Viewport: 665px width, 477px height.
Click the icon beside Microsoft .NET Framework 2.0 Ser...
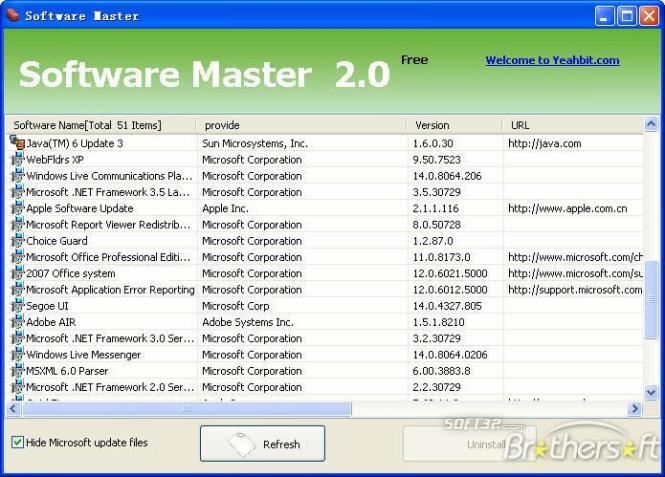coord(17,387)
